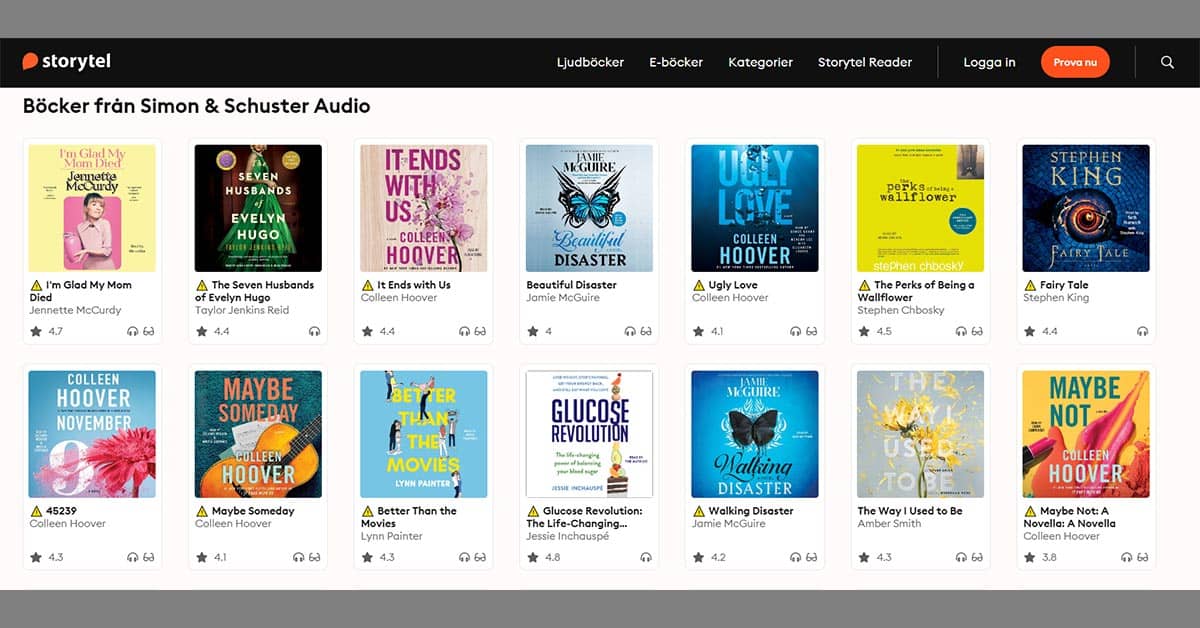This screenshot has height=628, width=1200.
Task: Click the headphones icon on The Seven Husbands of Evelyn Hugo
Action: point(315,331)
